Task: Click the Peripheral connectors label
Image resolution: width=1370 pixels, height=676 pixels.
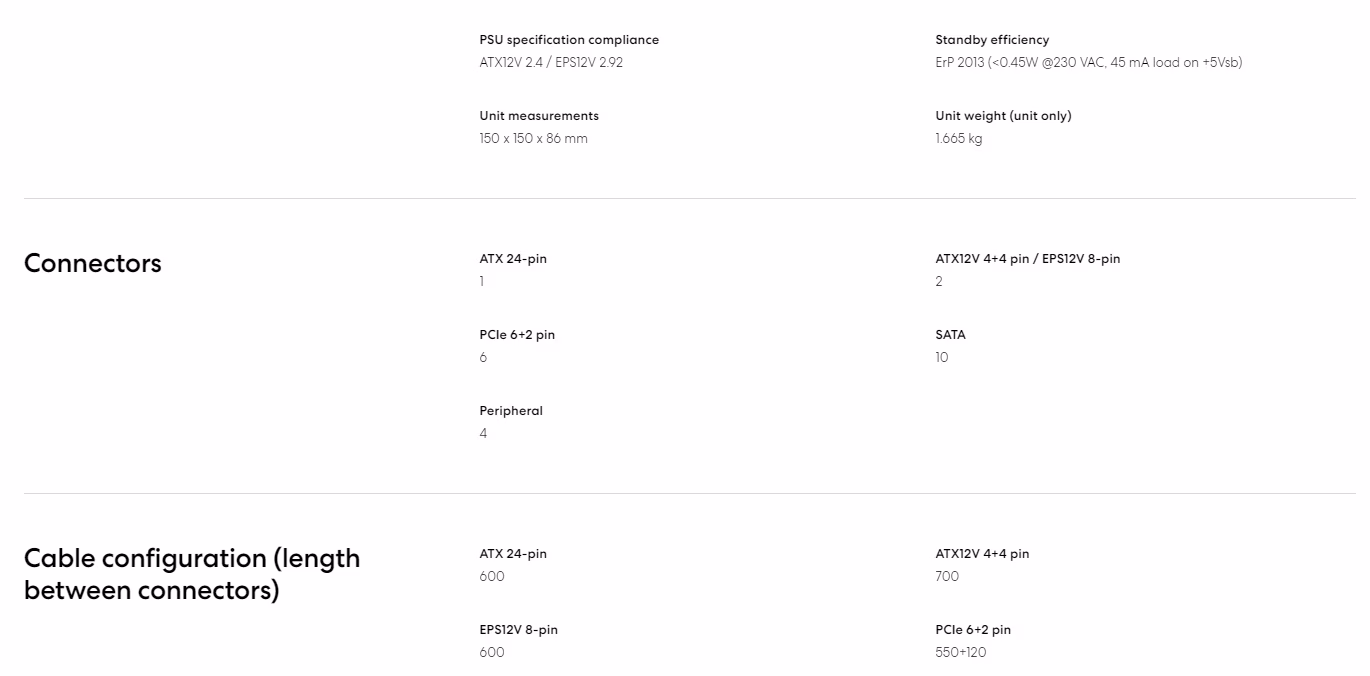Action: pyautogui.click(x=511, y=411)
